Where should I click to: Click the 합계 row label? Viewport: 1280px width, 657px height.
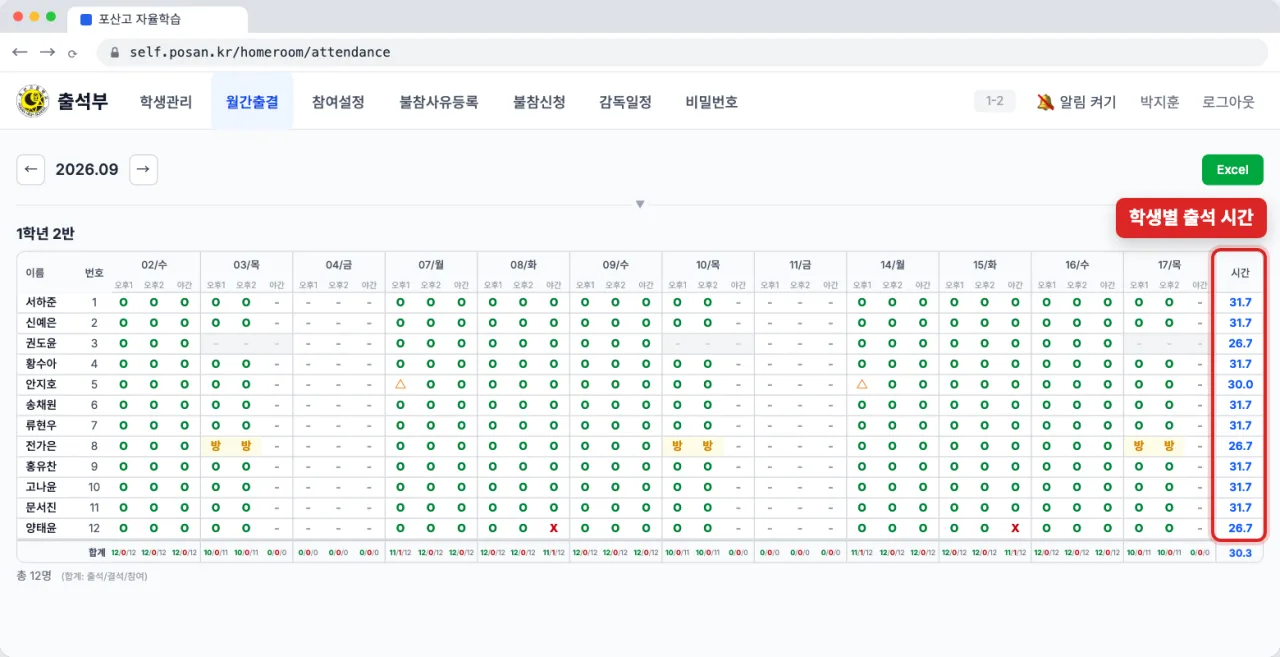(97, 552)
